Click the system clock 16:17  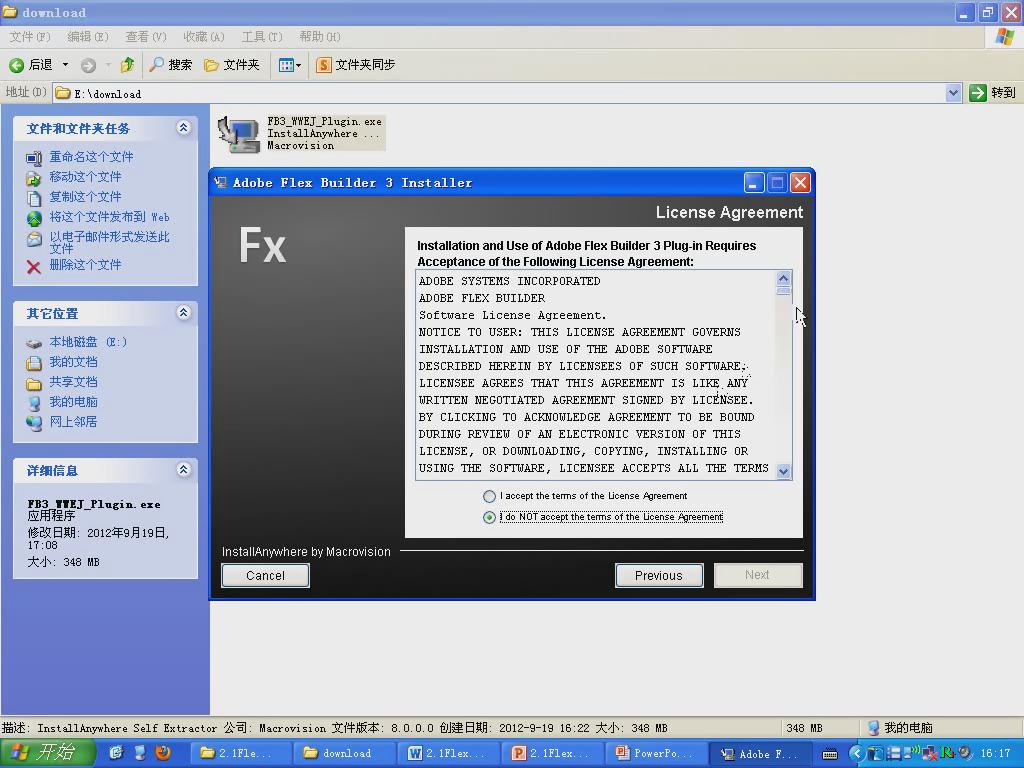[996, 754]
